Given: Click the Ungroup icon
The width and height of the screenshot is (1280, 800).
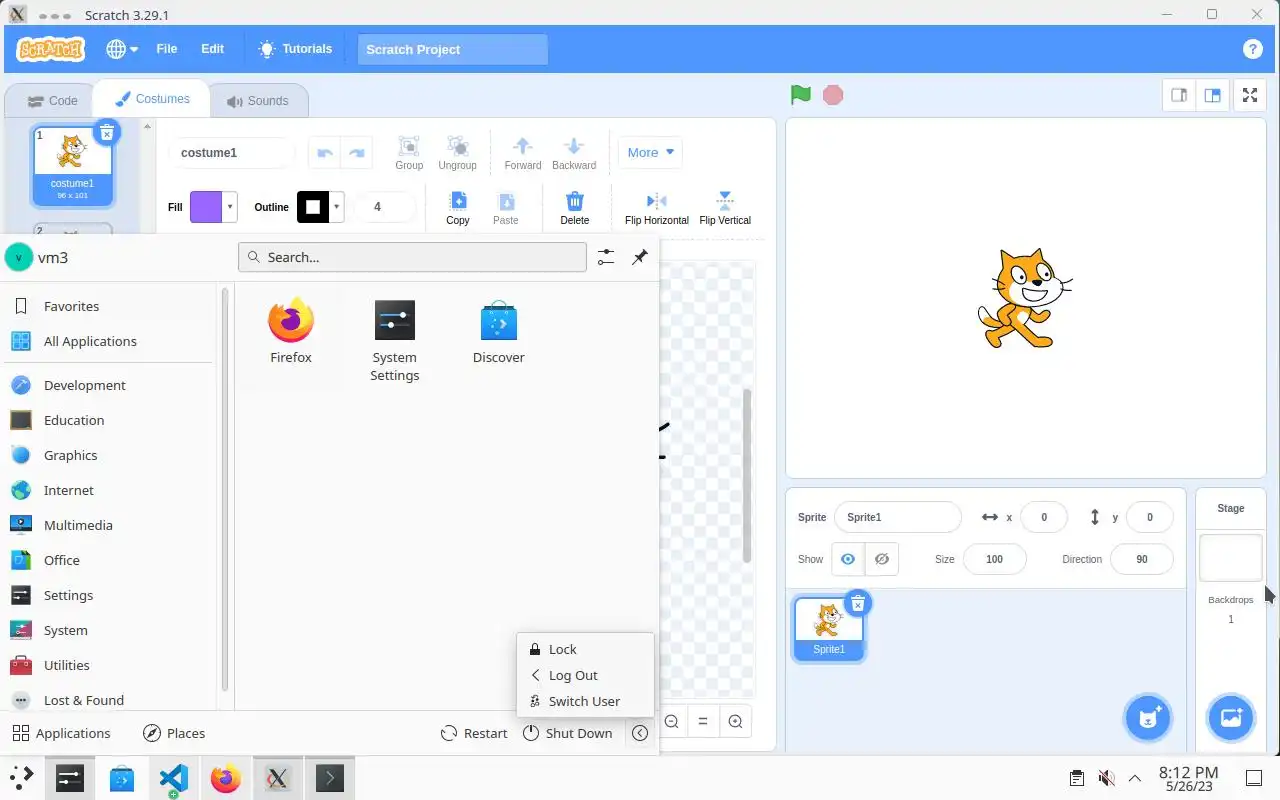Looking at the screenshot, I should coord(457,153).
